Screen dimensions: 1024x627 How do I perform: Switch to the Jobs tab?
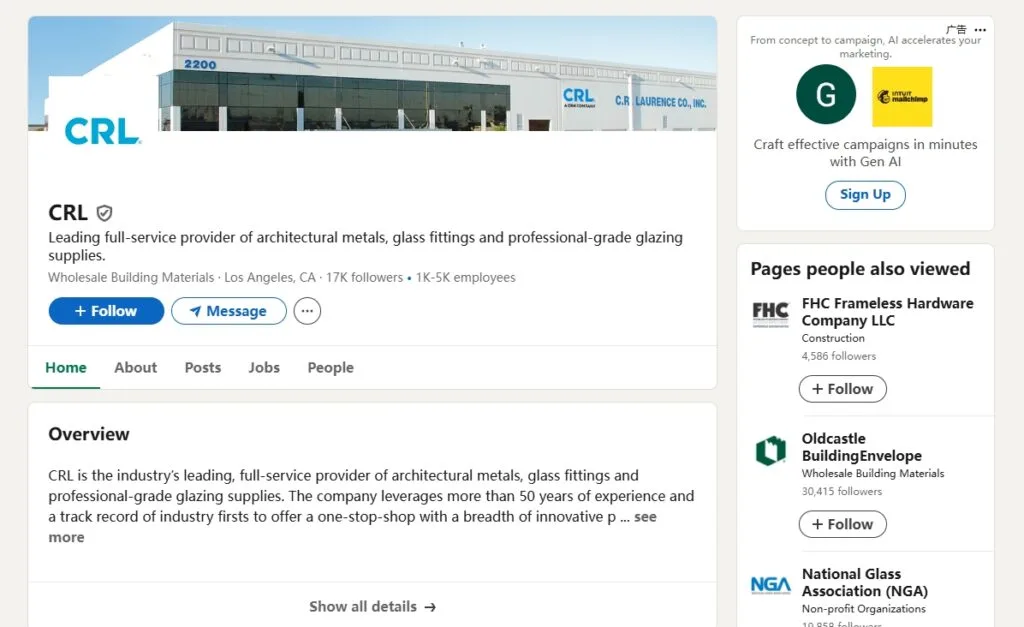pyautogui.click(x=264, y=368)
